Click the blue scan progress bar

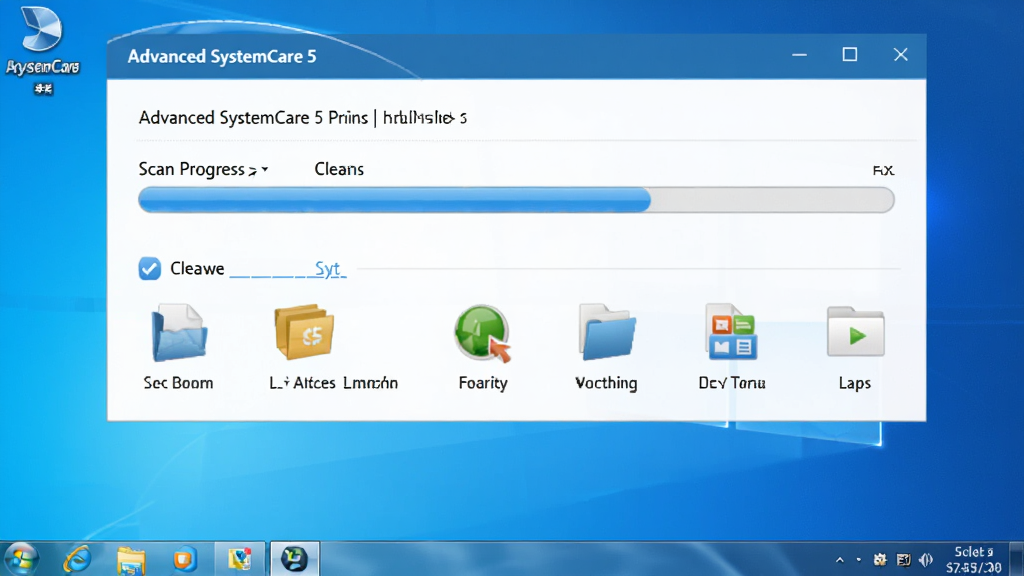click(x=516, y=200)
